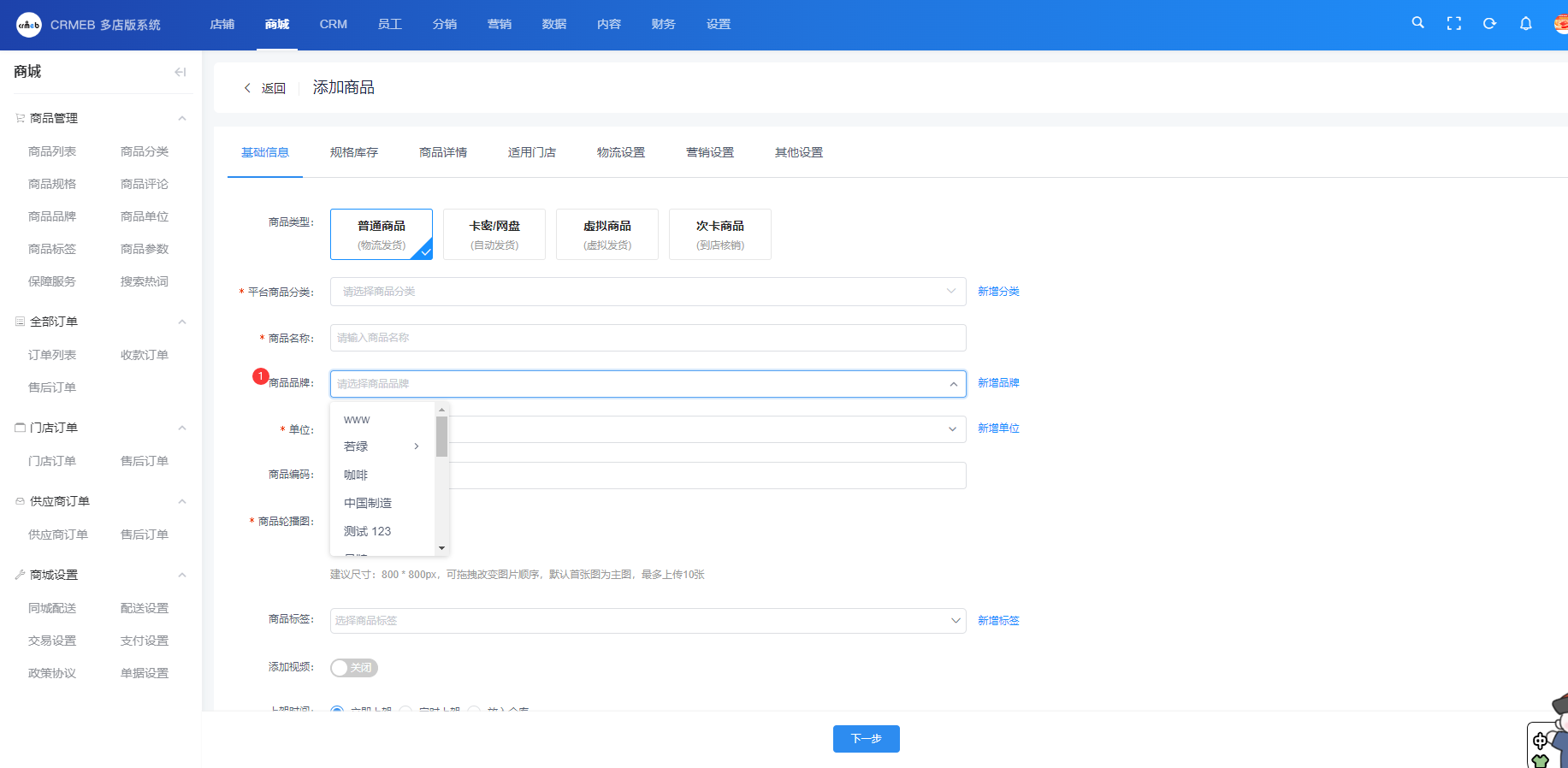Collapse the sidebar using the fold icon
1568x768 pixels.
pos(180,72)
